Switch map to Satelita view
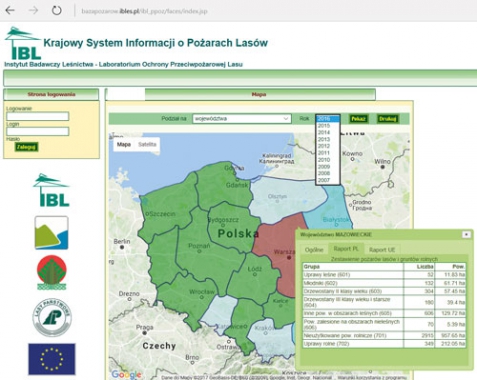 [x=147, y=144]
